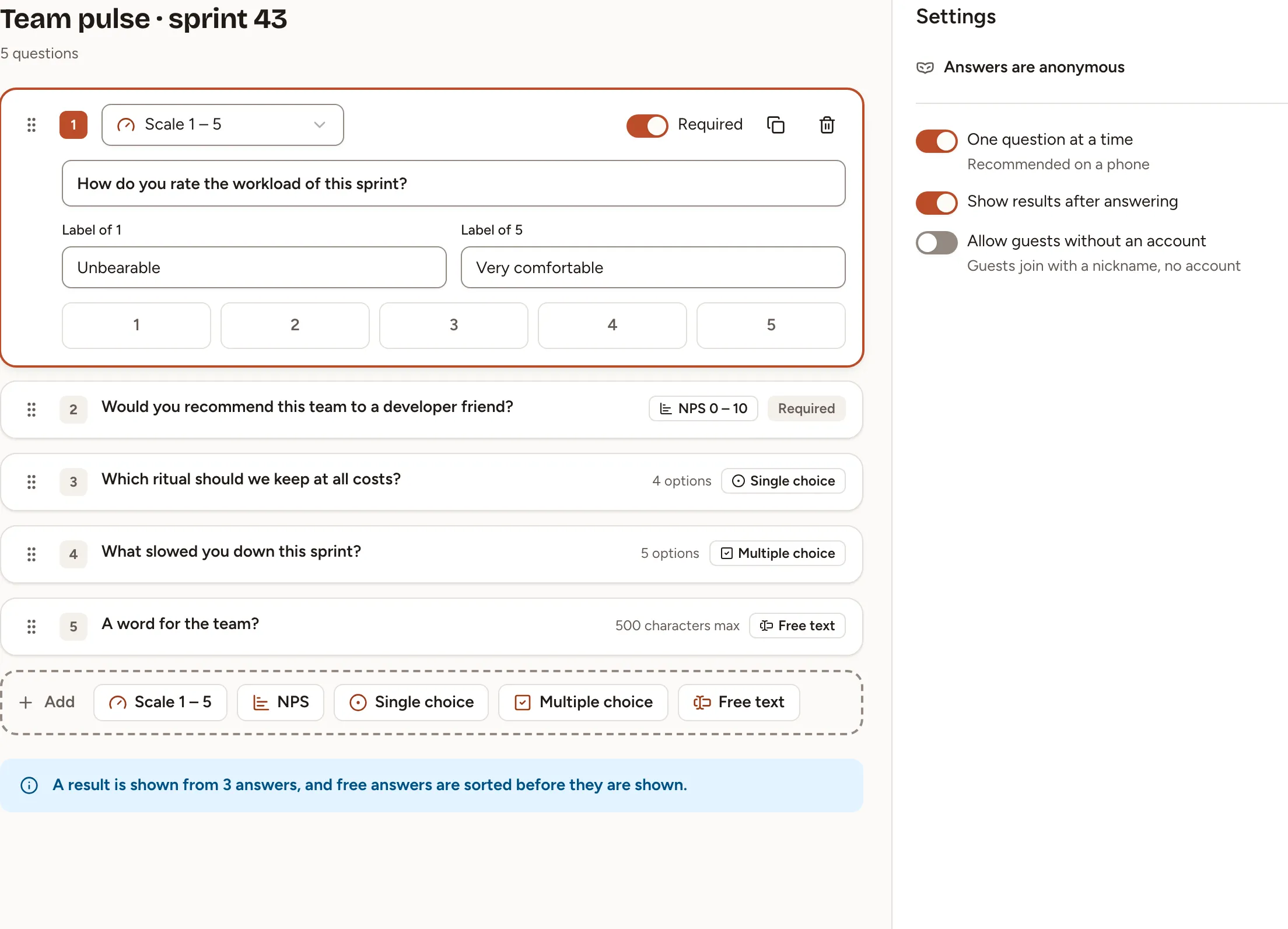Add a Single choice question
Image resolution: width=1288 pixels, height=929 pixels.
point(411,703)
